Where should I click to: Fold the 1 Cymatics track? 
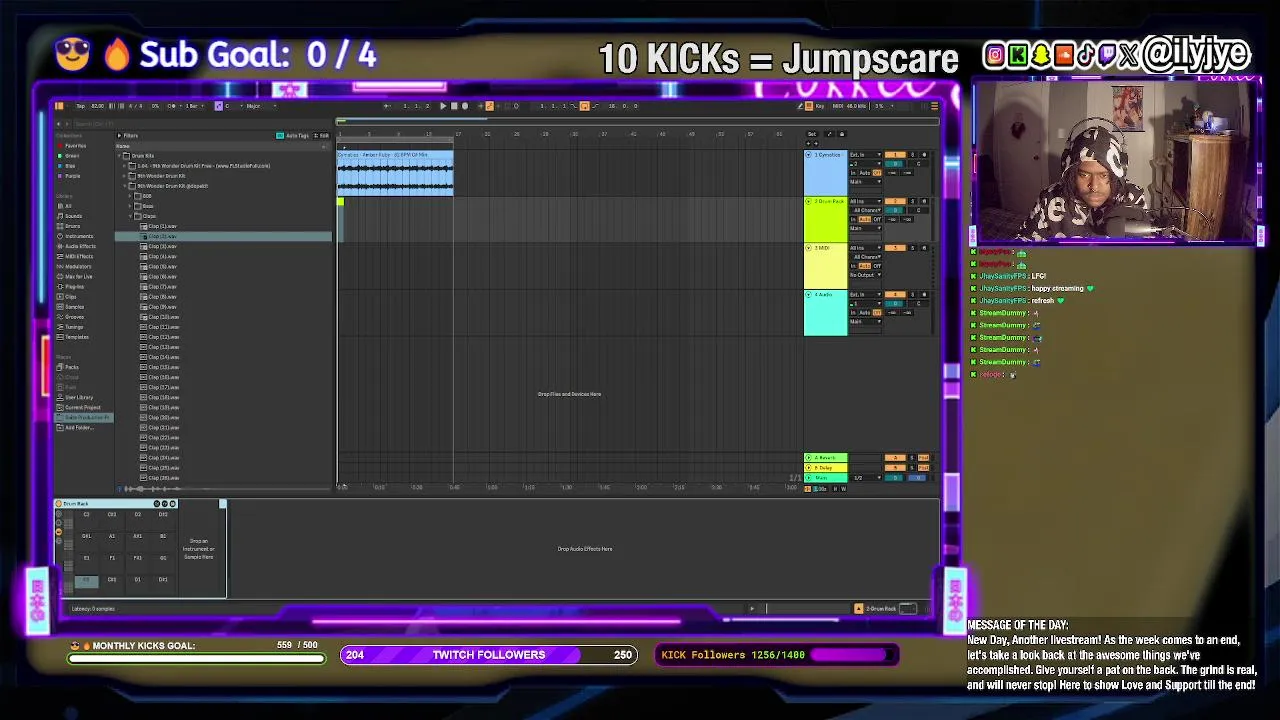(x=808, y=155)
